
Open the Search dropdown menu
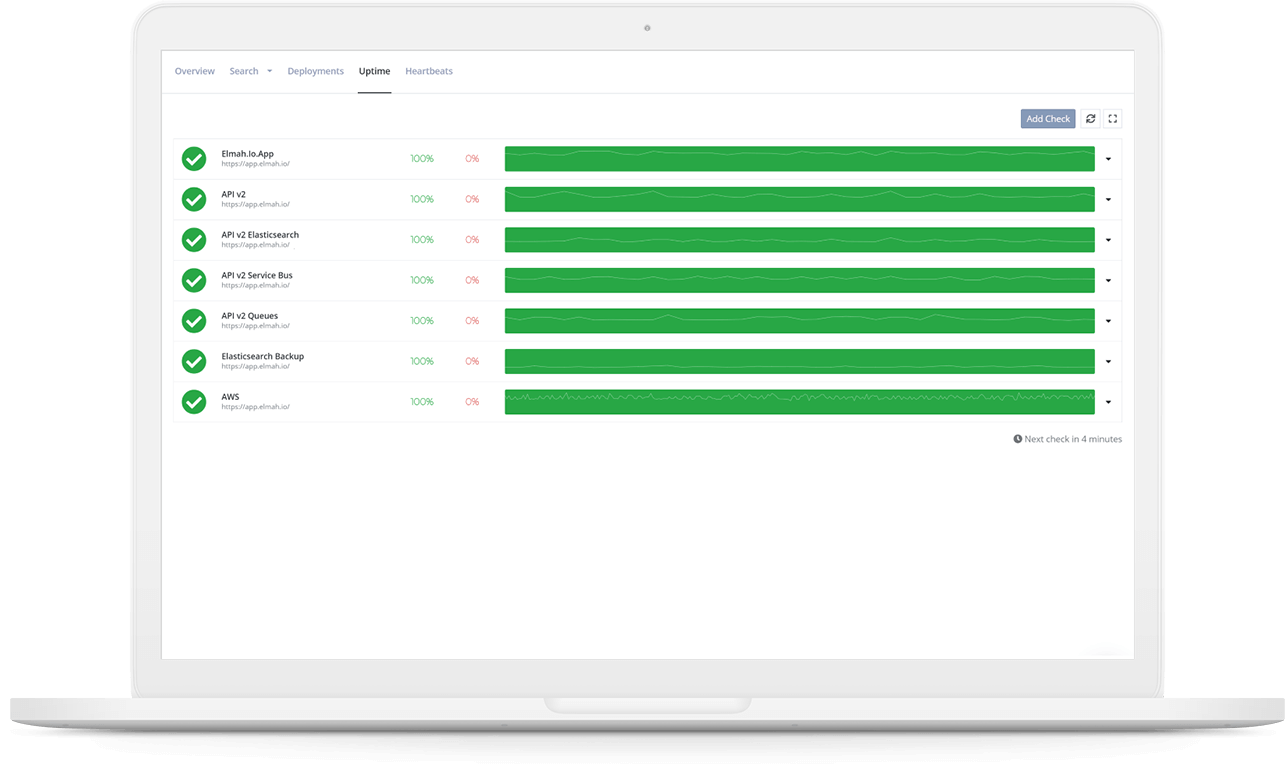[250, 70]
